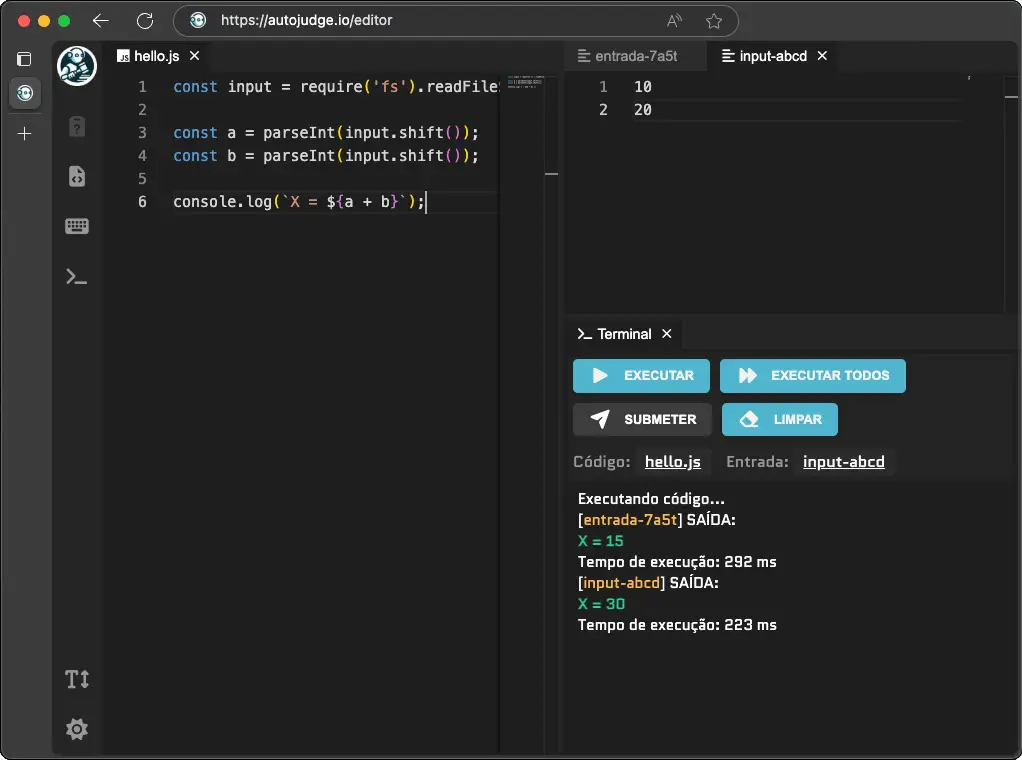Image resolution: width=1022 pixels, height=760 pixels.
Task: Submit the solution with SUBMETER
Action: point(643,419)
